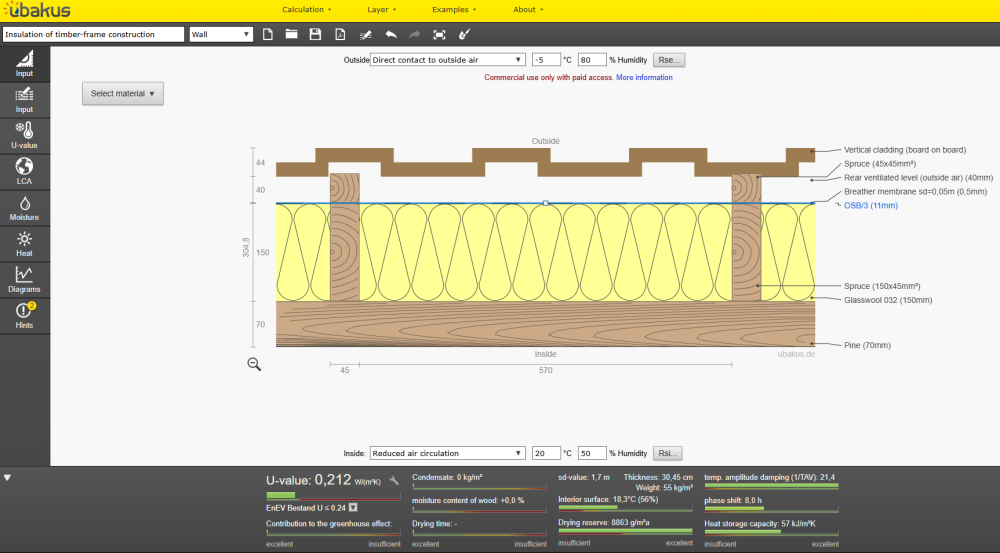
Task: Click the wrench icon beside the U-value
Action: 394,481
